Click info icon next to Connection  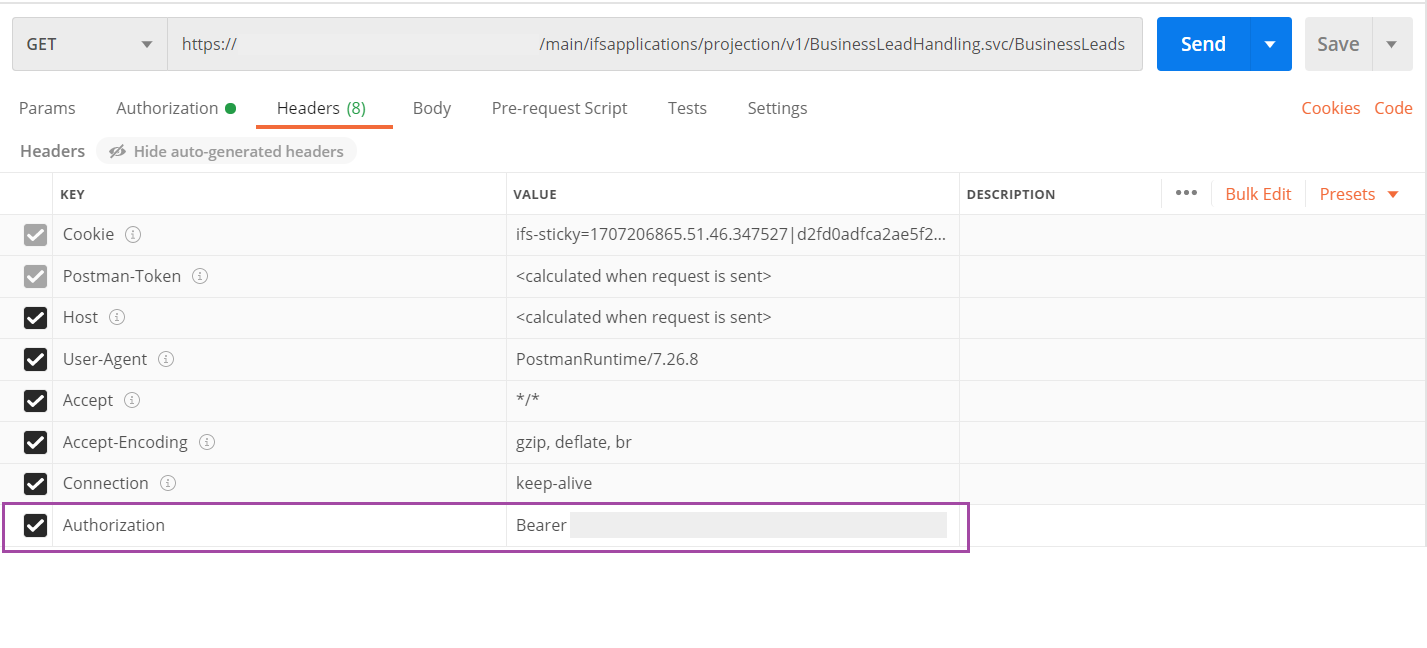point(168,483)
